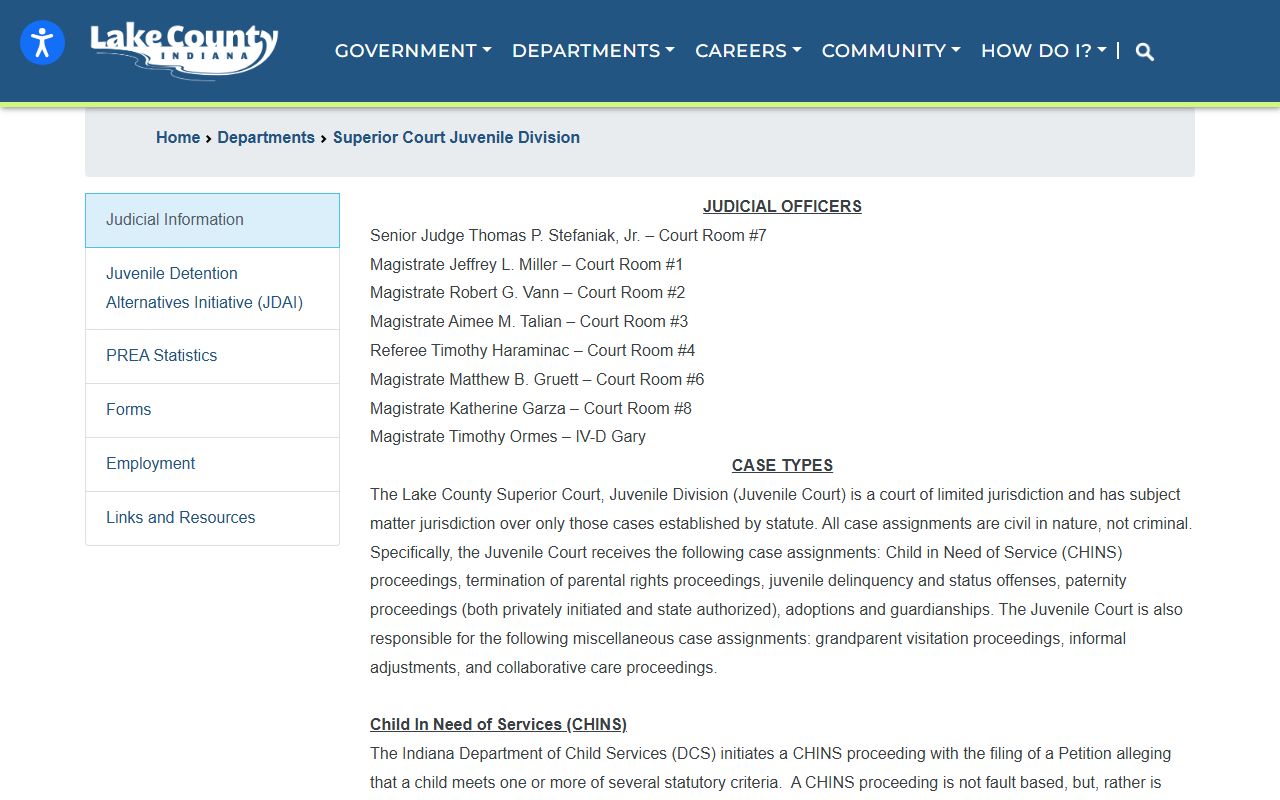Open Links and Resources sidebar item

pyautogui.click(x=212, y=518)
